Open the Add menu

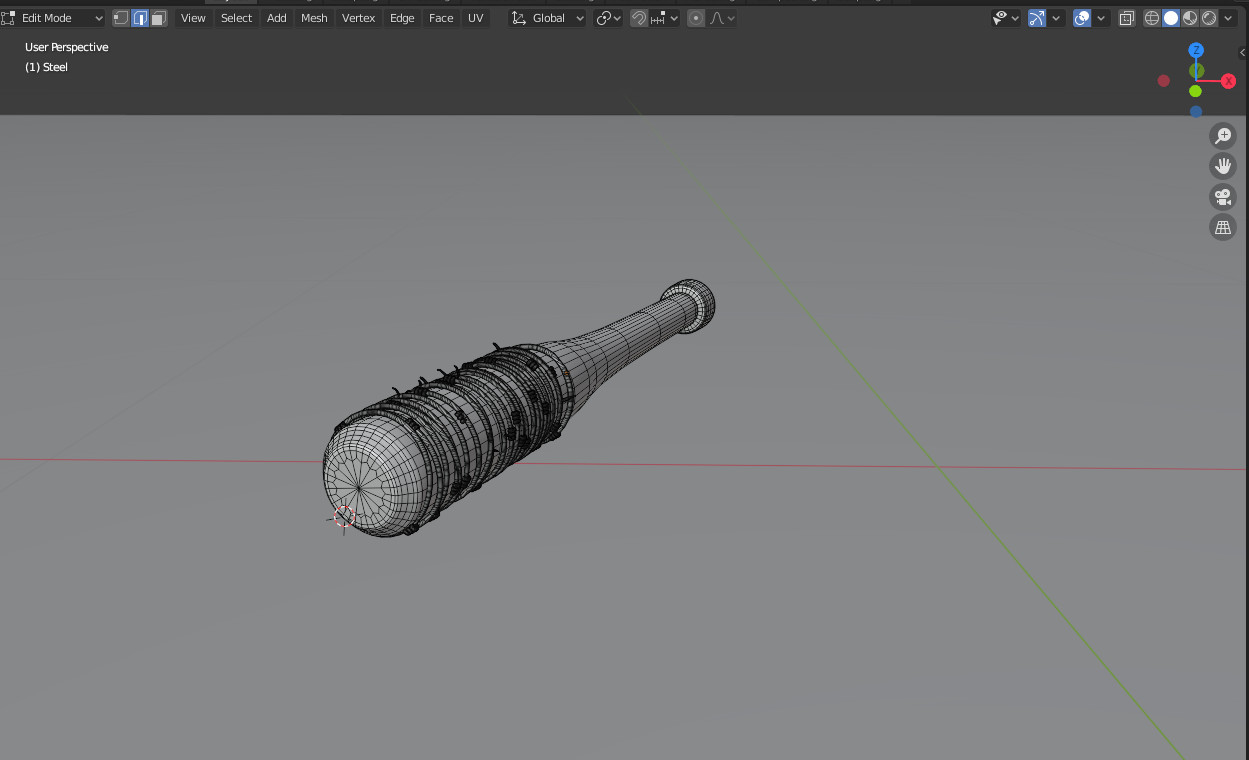click(x=276, y=17)
